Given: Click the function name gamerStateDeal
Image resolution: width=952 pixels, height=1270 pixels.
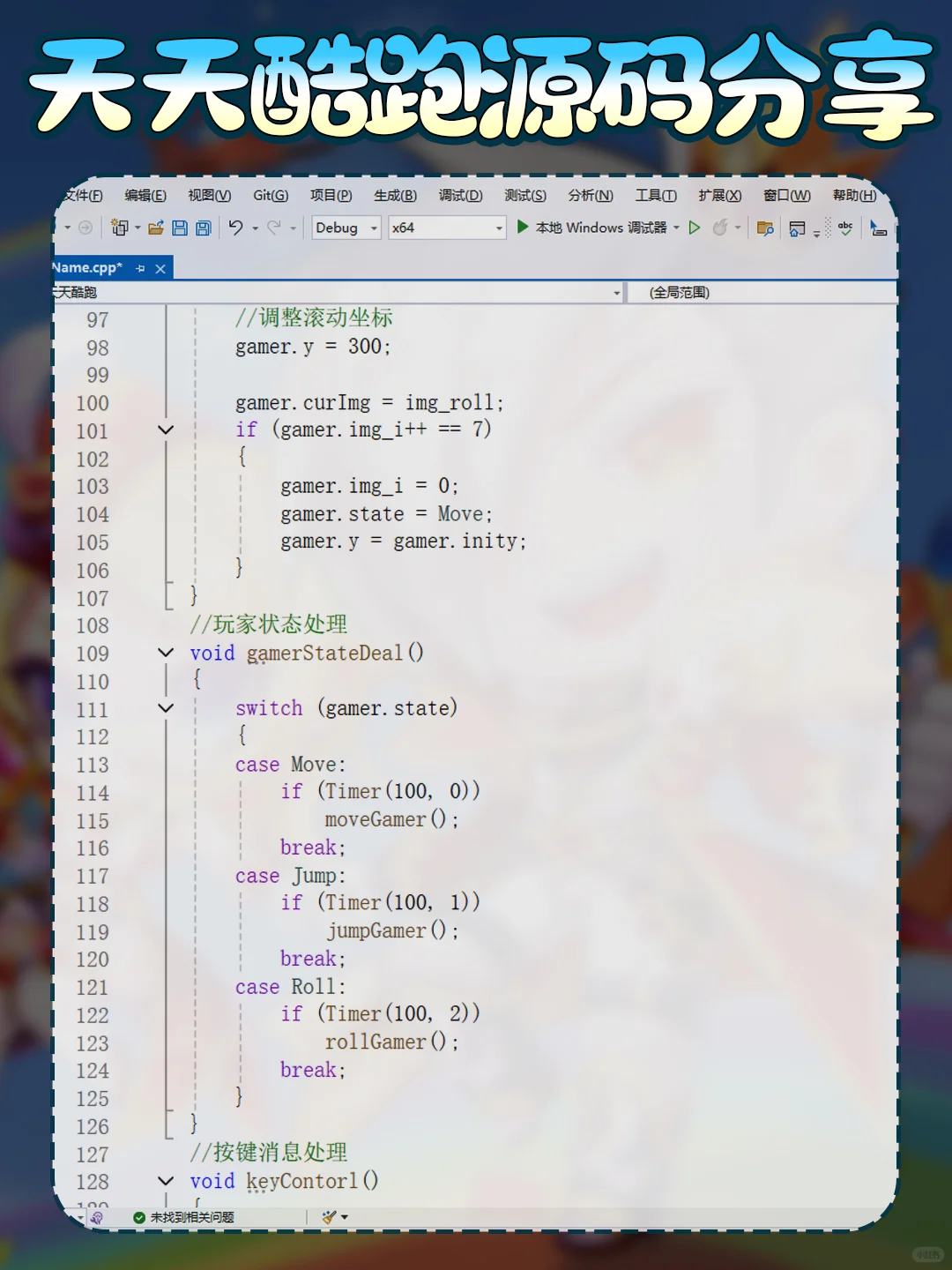Looking at the screenshot, I should click(324, 654).
